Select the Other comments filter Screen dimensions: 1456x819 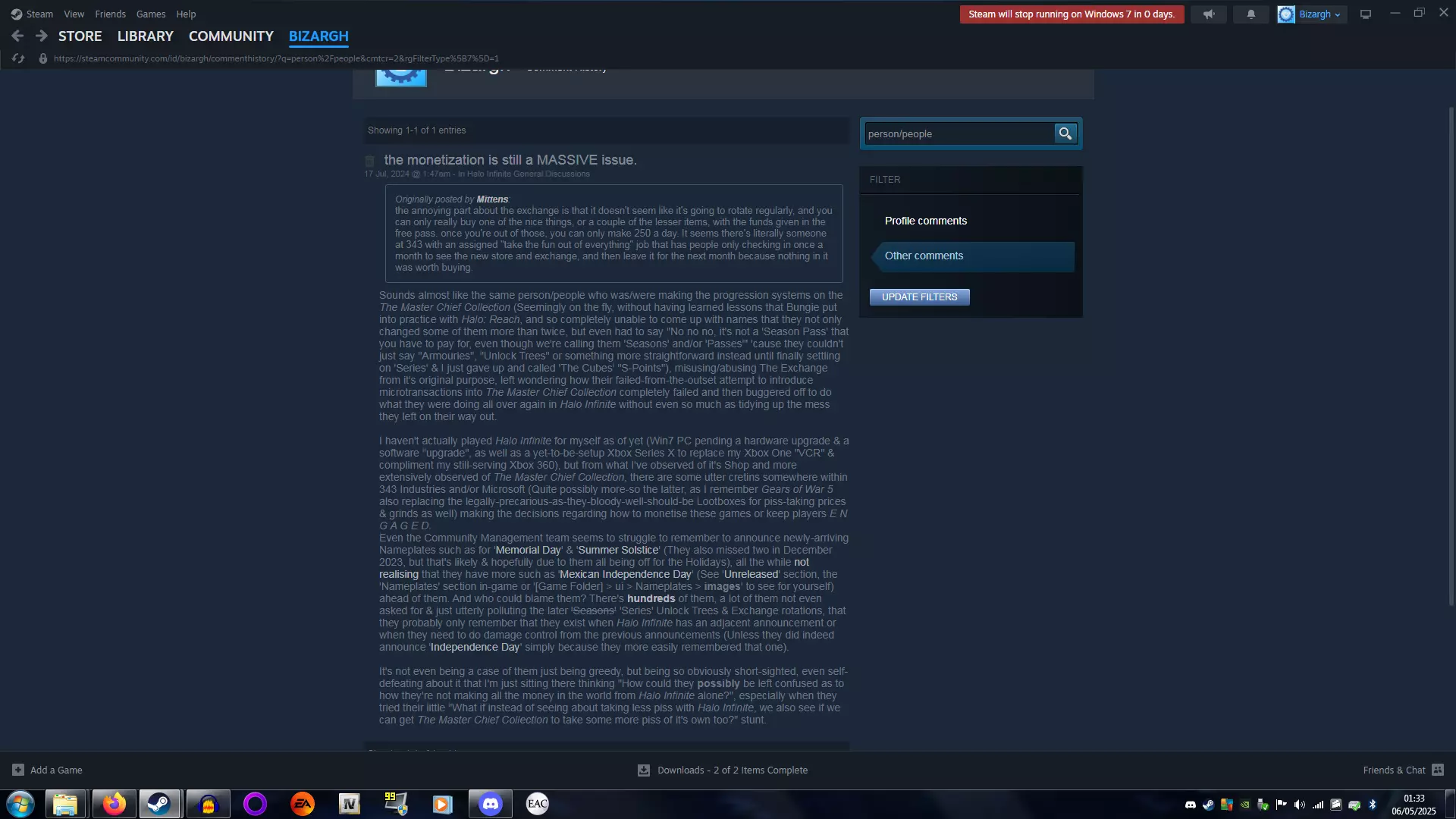924,256
